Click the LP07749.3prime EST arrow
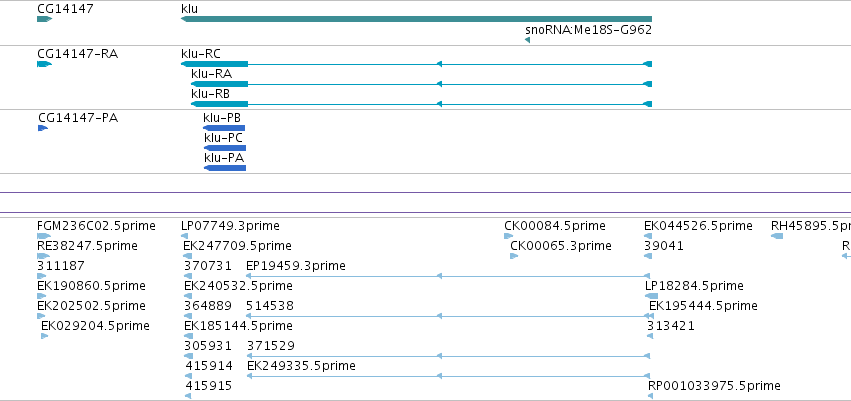The width and height of the screenshot is (851, 401). pos(185,236)
